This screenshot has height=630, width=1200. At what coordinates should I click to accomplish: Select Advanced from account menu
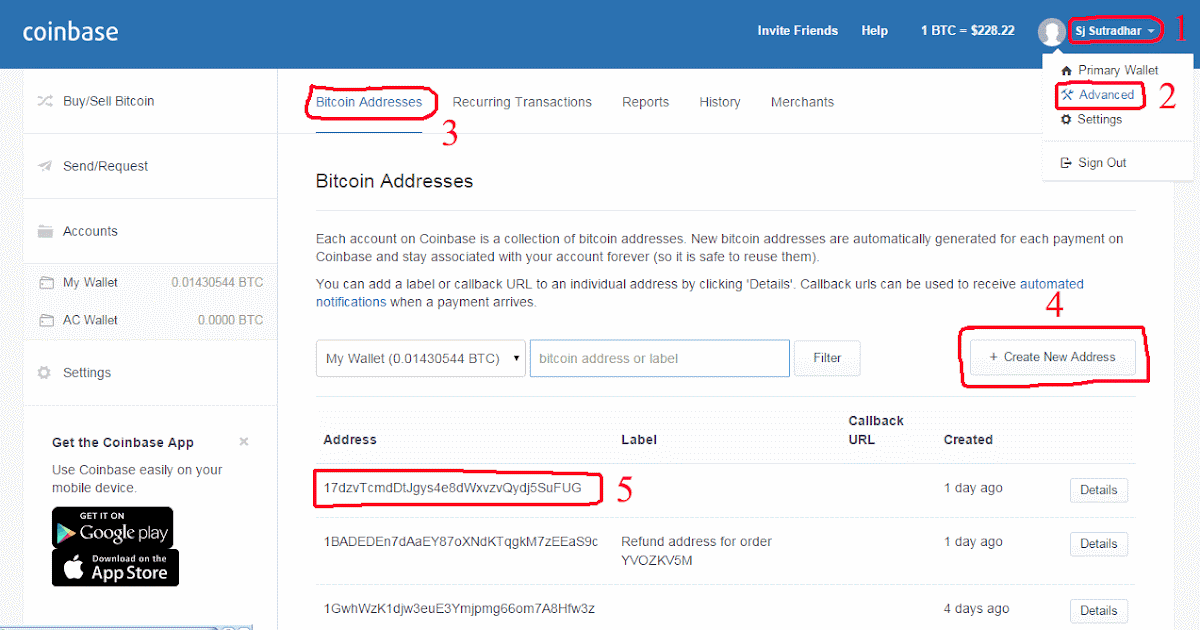(x=1106, y=95)
